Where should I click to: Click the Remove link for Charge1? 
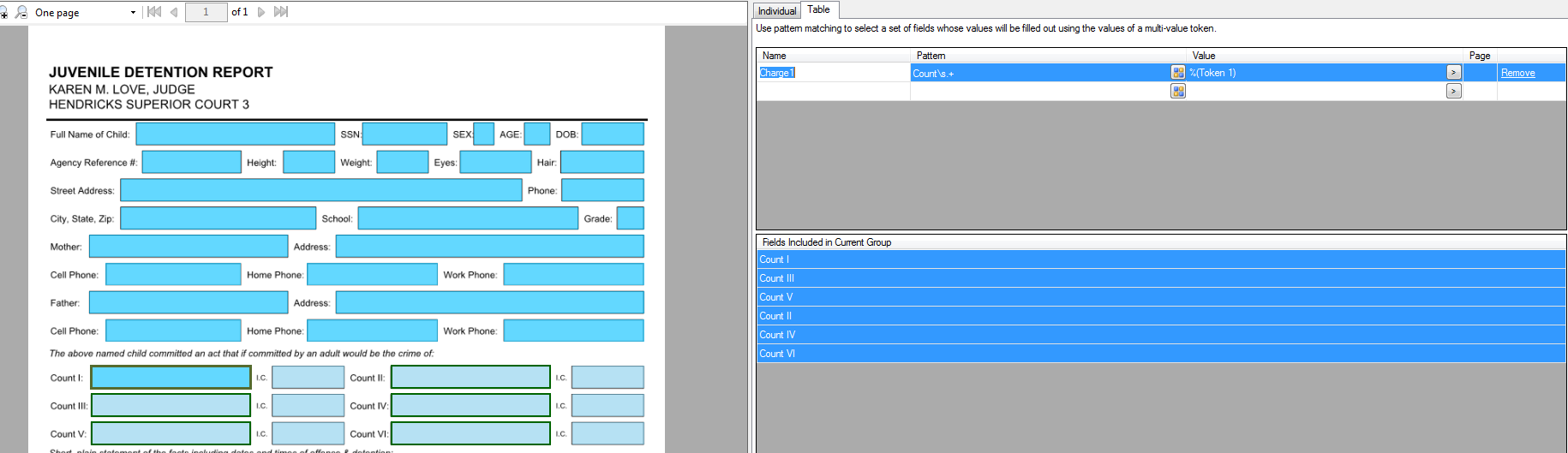(1517, 73)
